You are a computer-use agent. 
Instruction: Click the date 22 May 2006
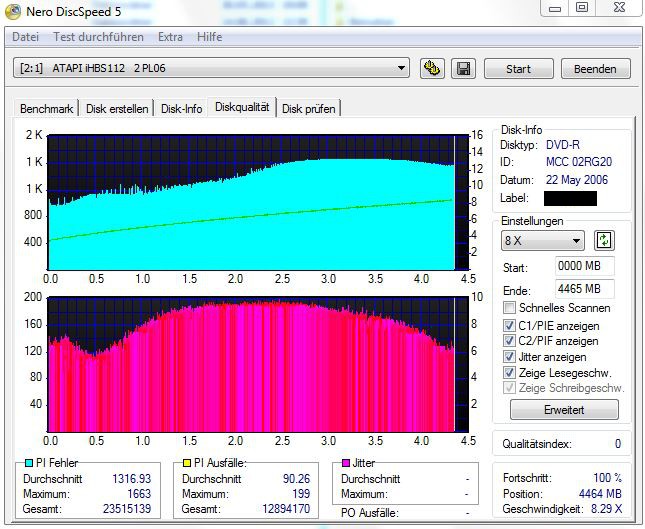(577, 180)
